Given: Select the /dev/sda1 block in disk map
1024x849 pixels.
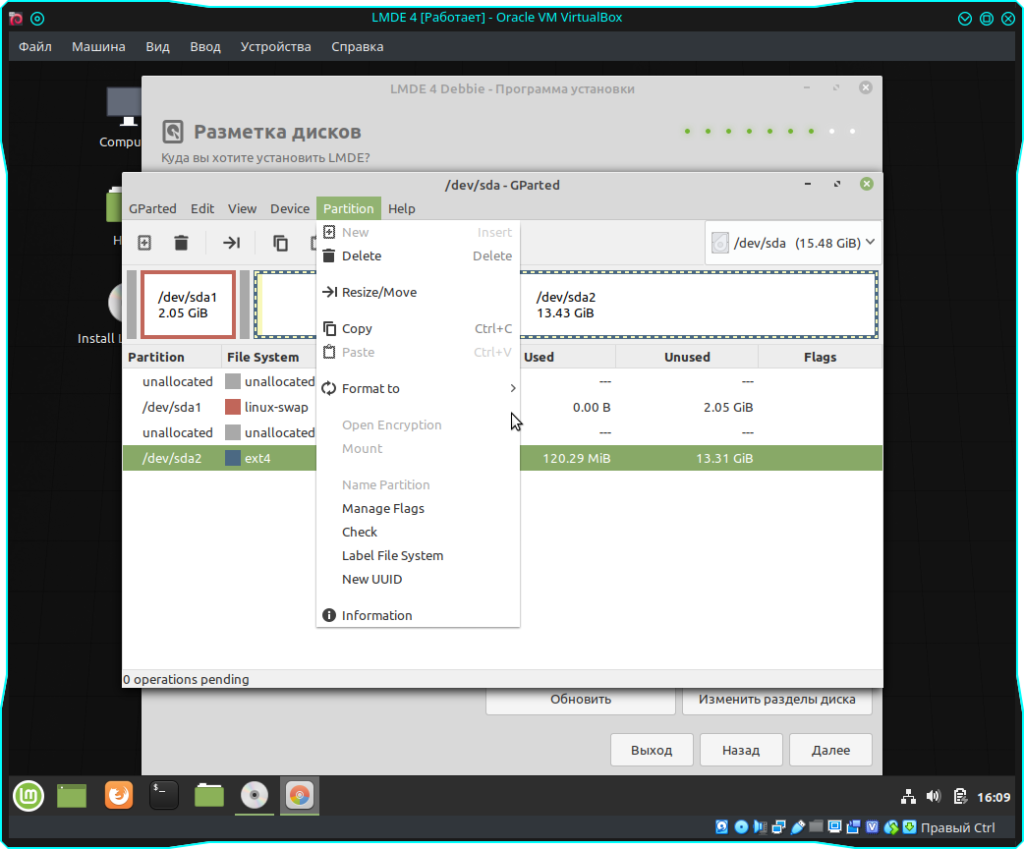Looking at the screenshot, I should pyautogui.click(x=188, y=305).
